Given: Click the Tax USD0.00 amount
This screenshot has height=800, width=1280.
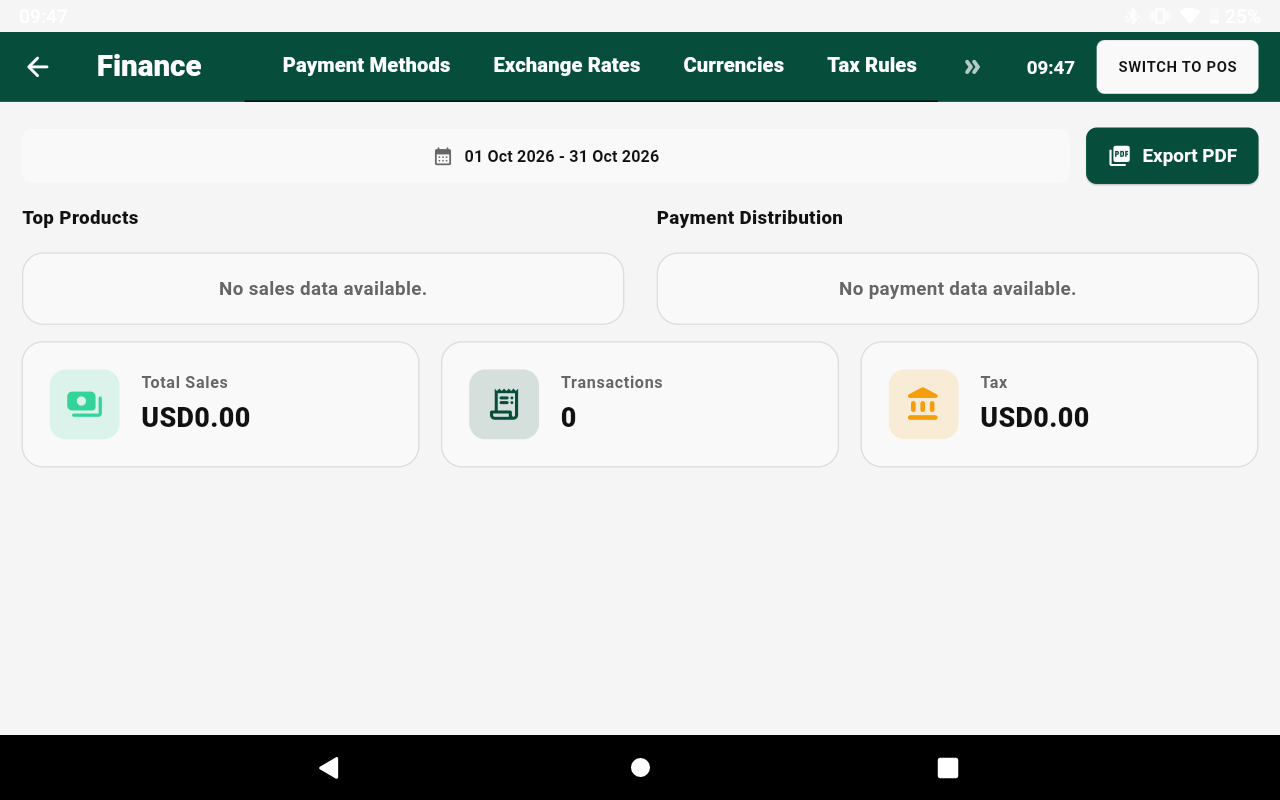Looking at the screenshot, I should (x=1035, y=417).
